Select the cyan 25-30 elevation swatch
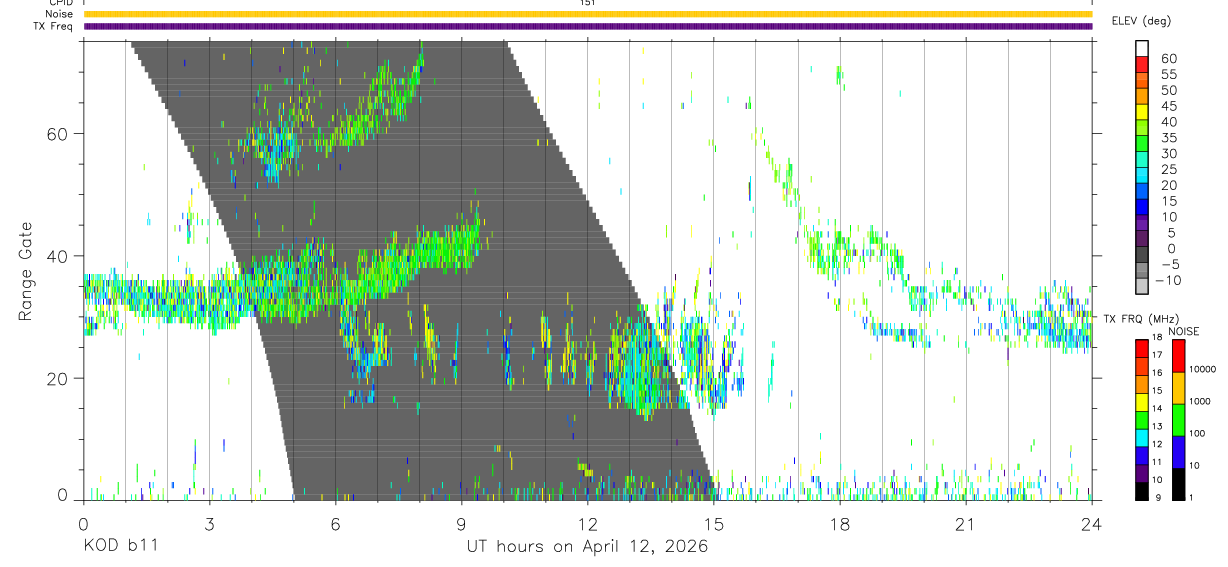Viewport: 1228px width, 567px height. click(x=1142, y=161)
